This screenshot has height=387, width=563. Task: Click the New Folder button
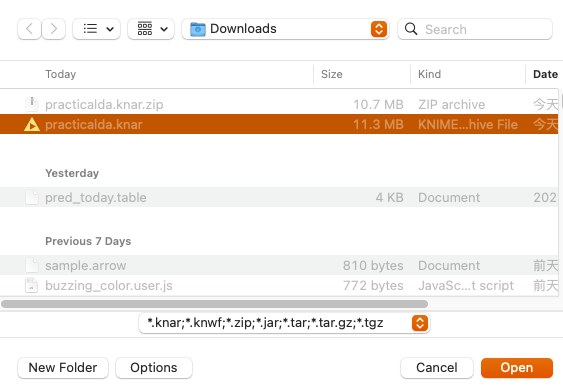point(63,368)
